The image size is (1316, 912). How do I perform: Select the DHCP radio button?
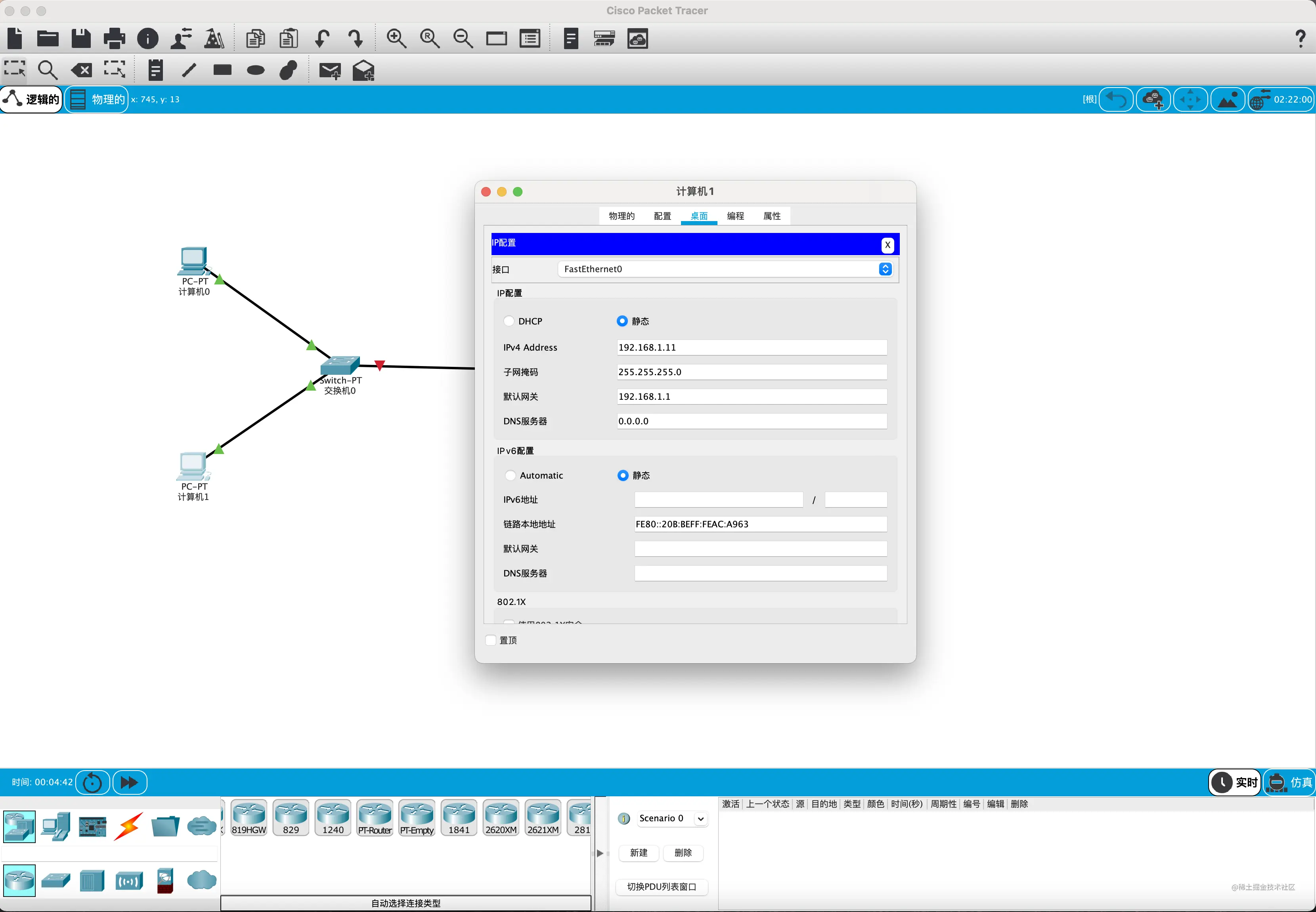(x=509, y=321)
